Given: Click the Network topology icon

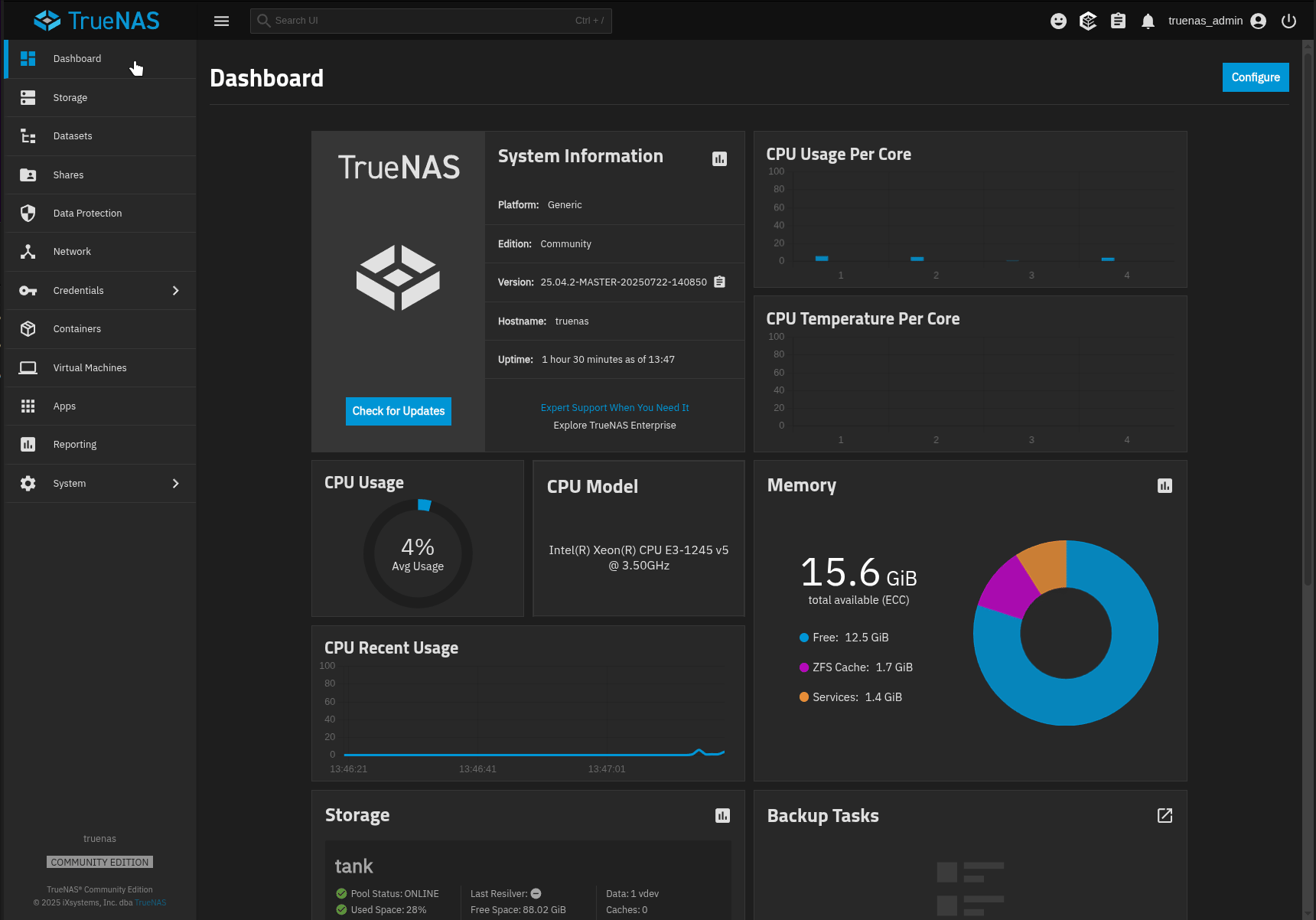Looking at the screenshot, I should pos(28,252).
